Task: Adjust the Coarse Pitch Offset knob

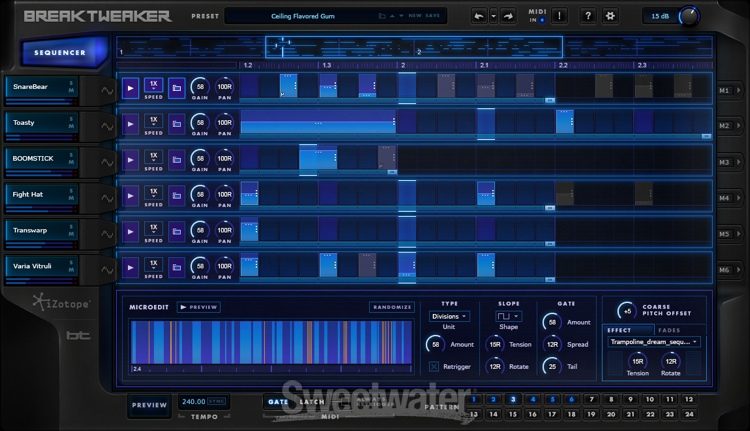Action: click(627, 311)
